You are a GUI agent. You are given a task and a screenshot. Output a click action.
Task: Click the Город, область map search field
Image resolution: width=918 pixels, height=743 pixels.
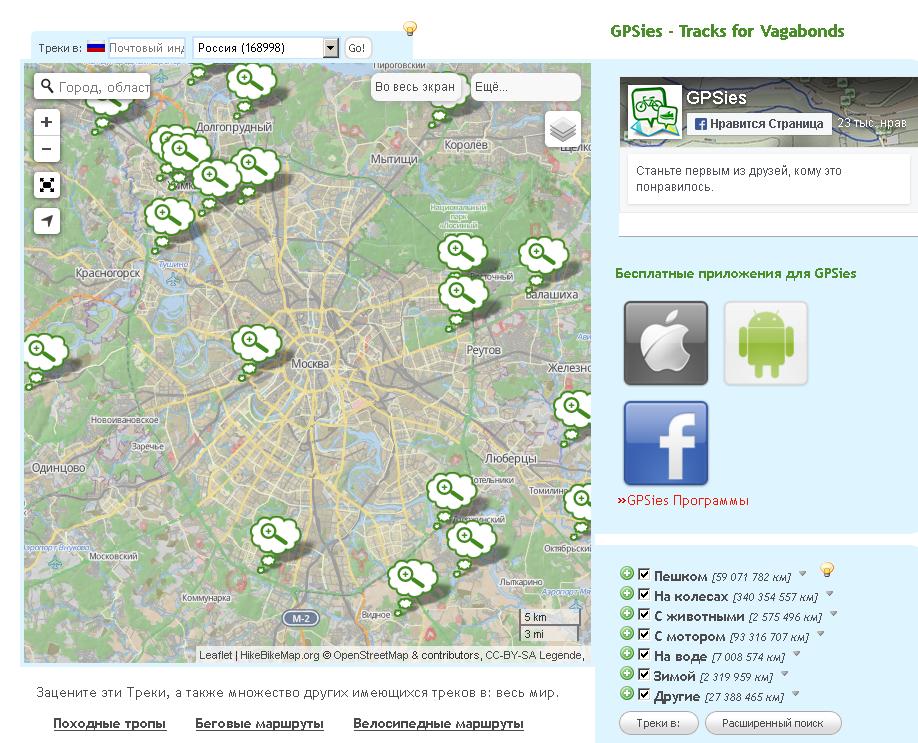point(104,87)
